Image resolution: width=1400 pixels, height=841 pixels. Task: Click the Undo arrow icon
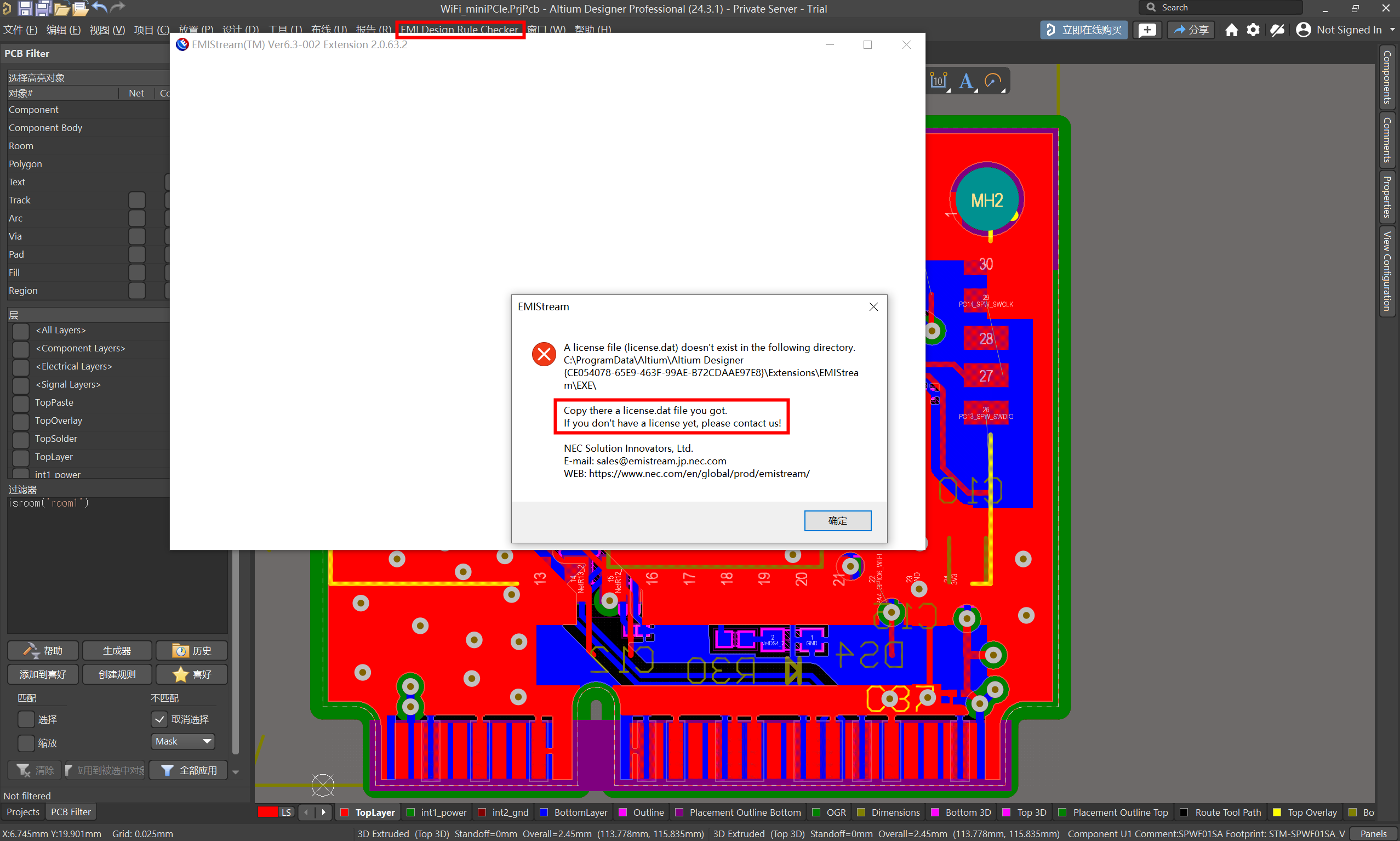tap(99, 8)
